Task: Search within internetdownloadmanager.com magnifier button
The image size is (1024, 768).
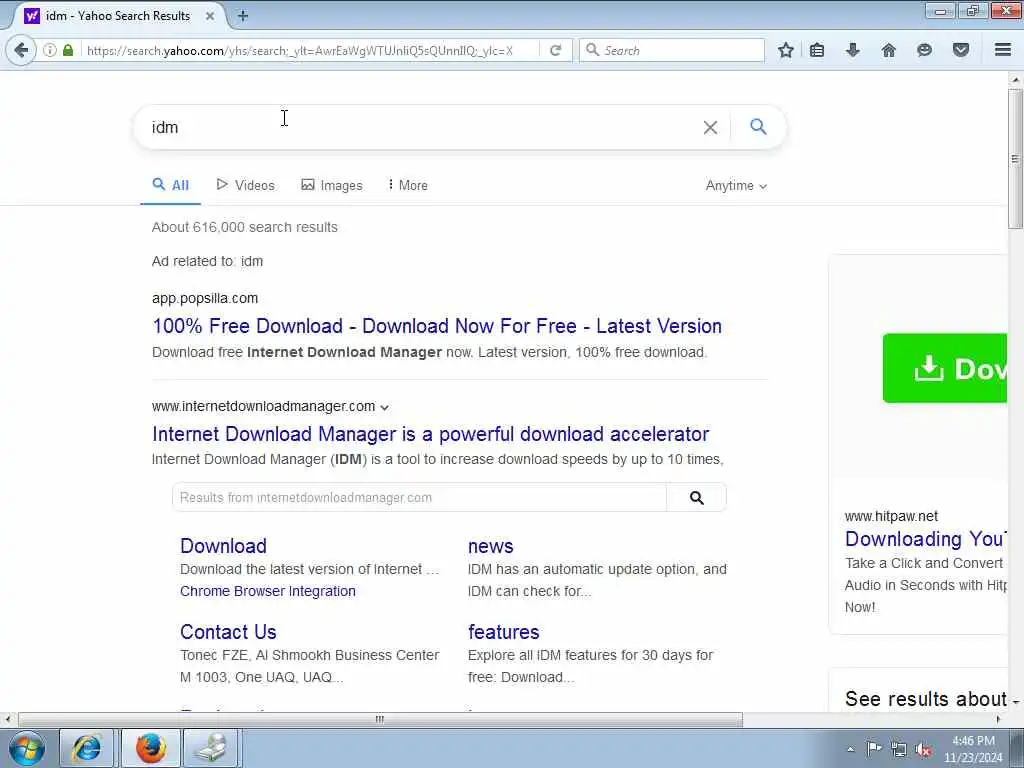Action: [x=697, y=498]
